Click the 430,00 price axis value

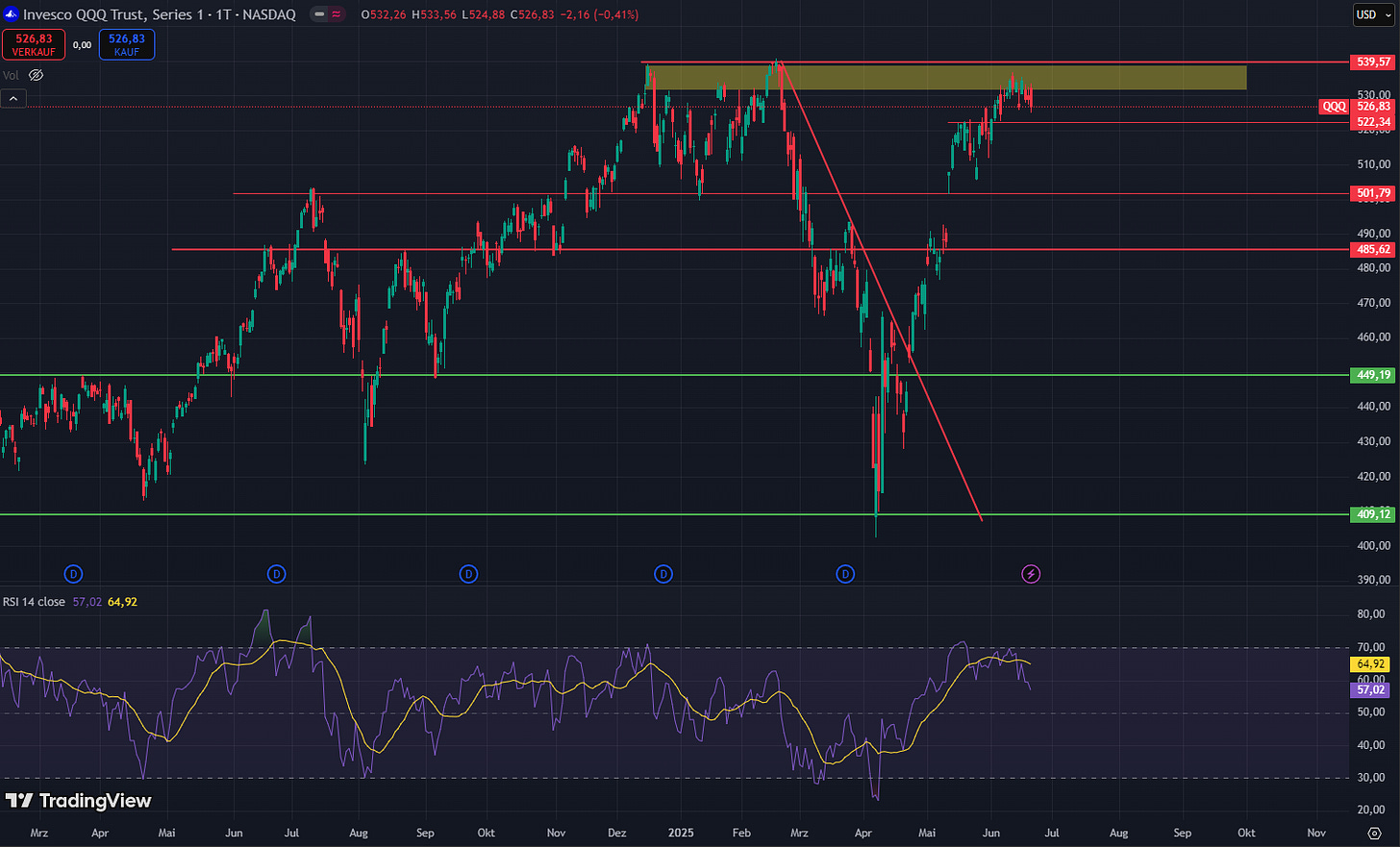[x=1373, y=441]
